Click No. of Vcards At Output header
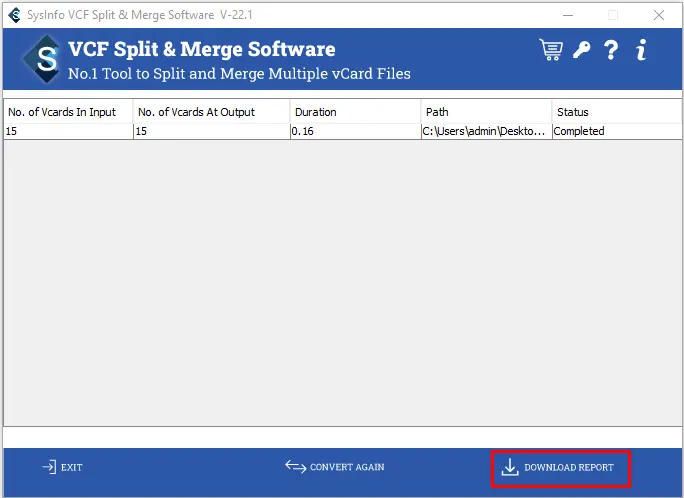 pyautogui.click(x=211, y=112)
